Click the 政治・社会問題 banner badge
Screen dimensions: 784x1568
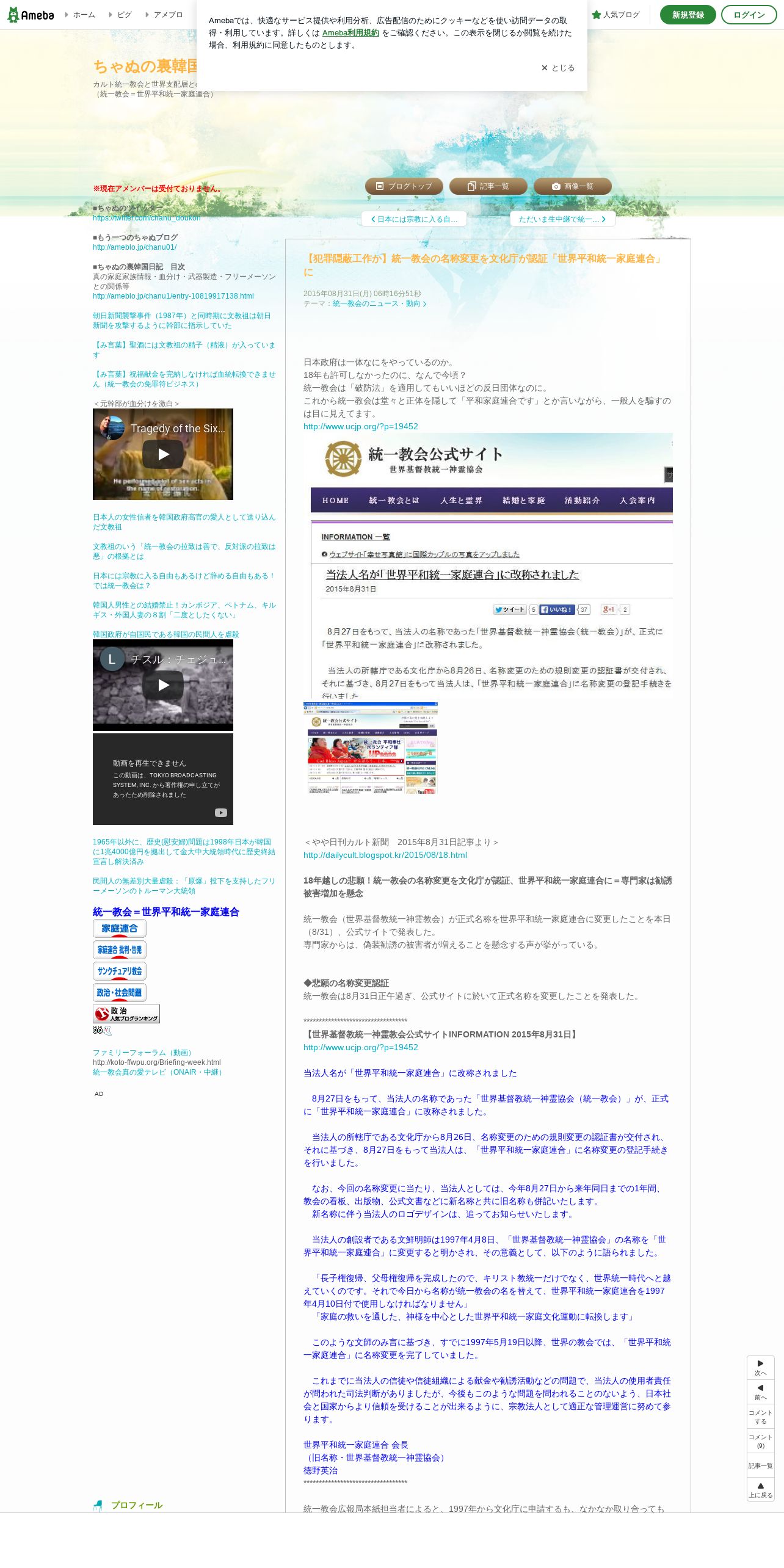(120, 993)
